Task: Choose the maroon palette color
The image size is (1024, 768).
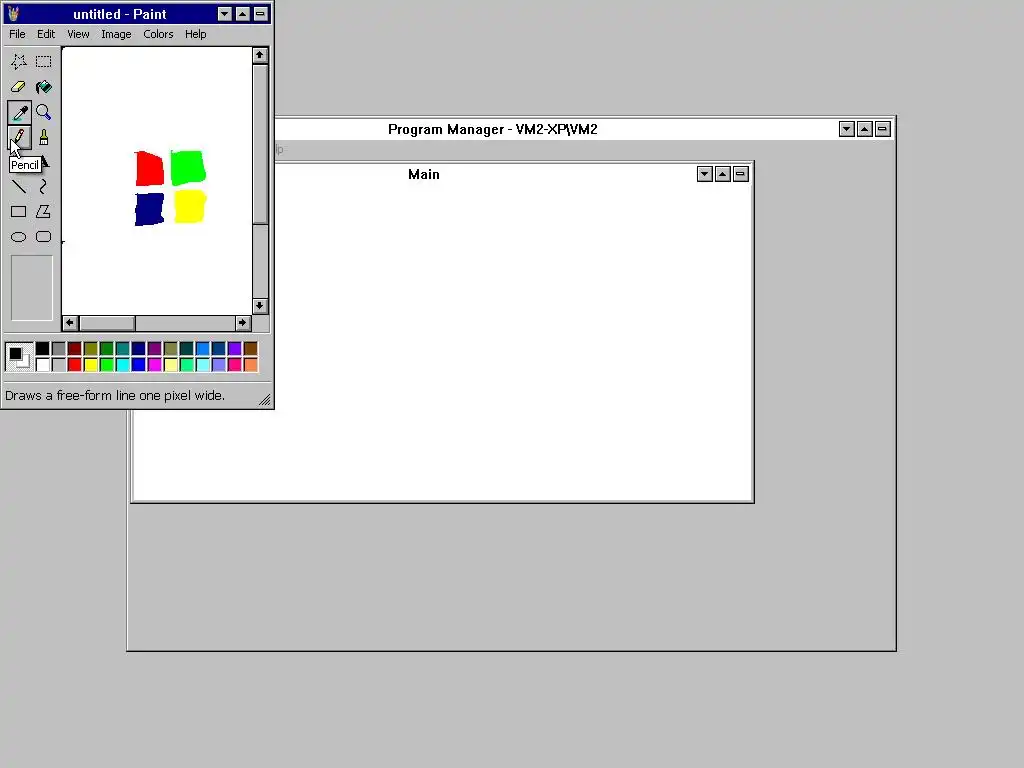Action: pyautogui.click(x=74, y=349)
